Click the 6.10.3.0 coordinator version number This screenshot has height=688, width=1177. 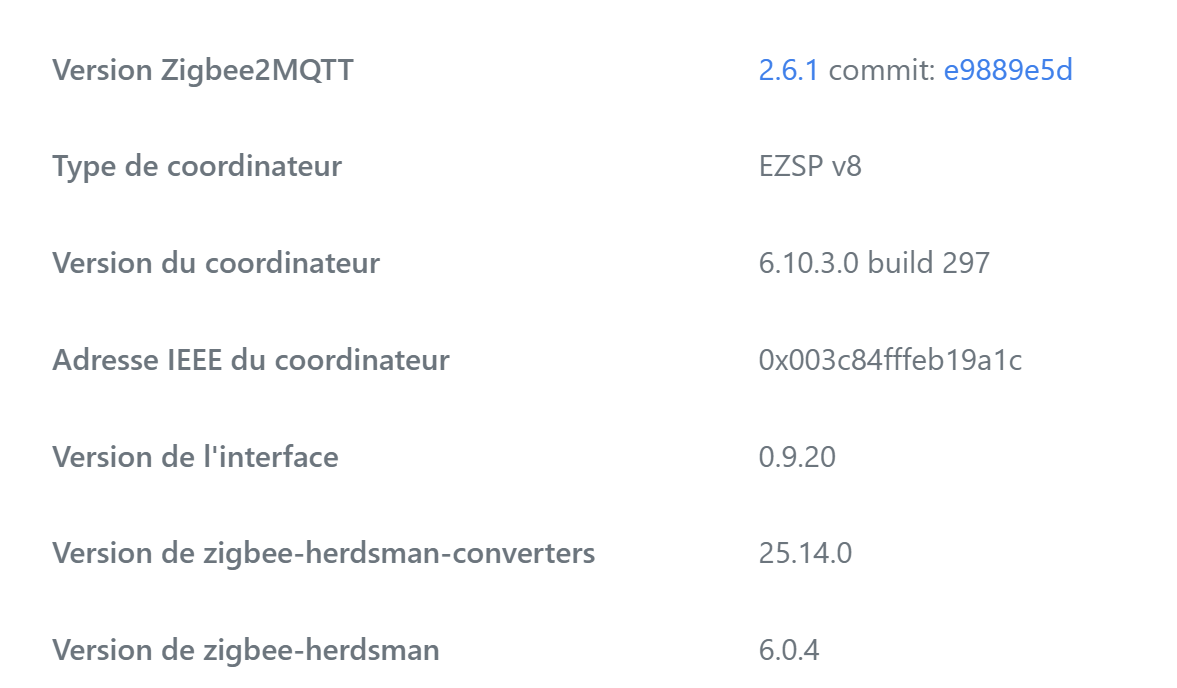point(809,263)
